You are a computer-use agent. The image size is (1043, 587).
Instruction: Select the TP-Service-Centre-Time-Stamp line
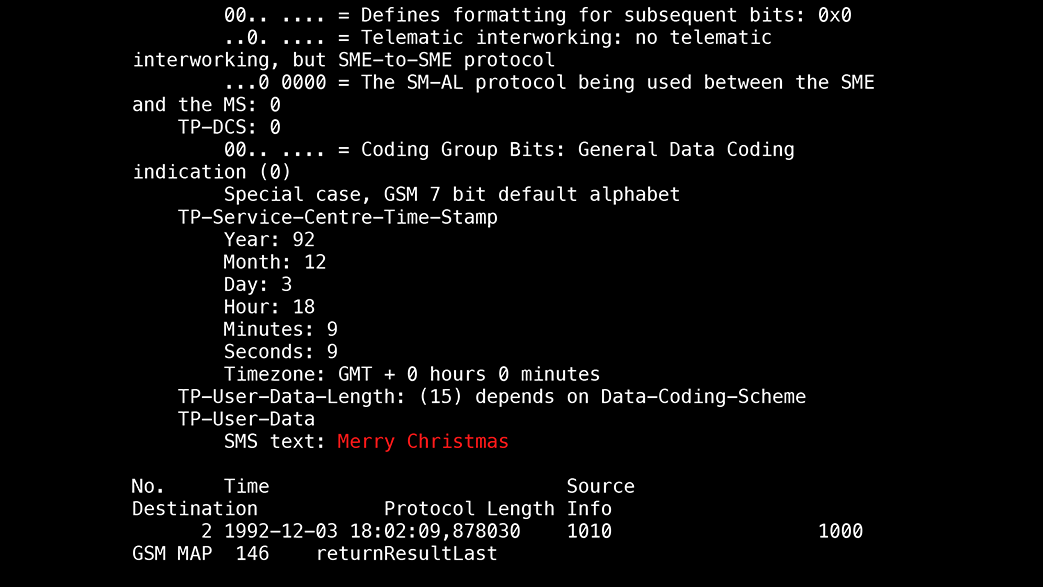pos(337,218)
